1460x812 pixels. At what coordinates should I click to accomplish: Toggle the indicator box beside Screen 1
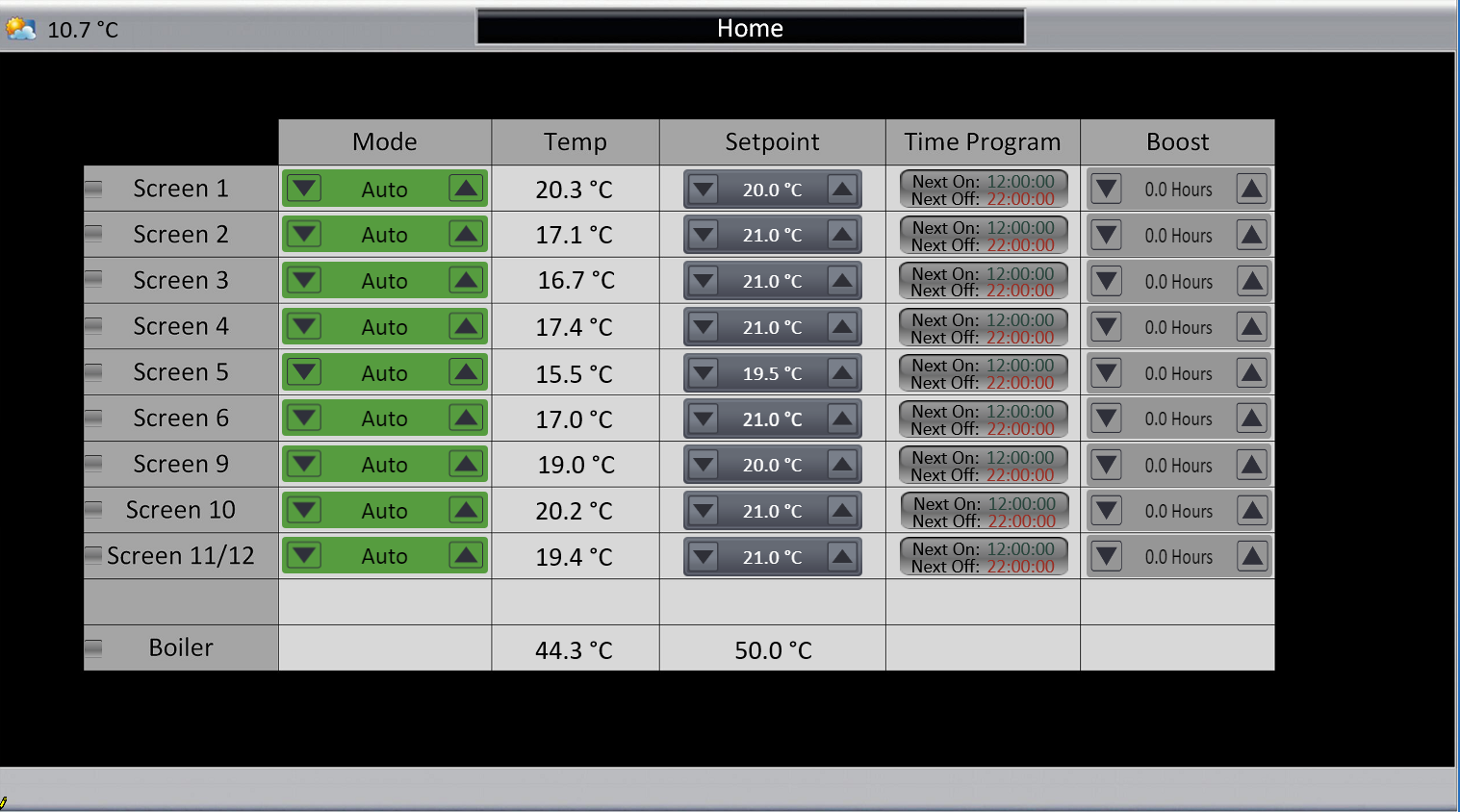(x=93, y=189)
